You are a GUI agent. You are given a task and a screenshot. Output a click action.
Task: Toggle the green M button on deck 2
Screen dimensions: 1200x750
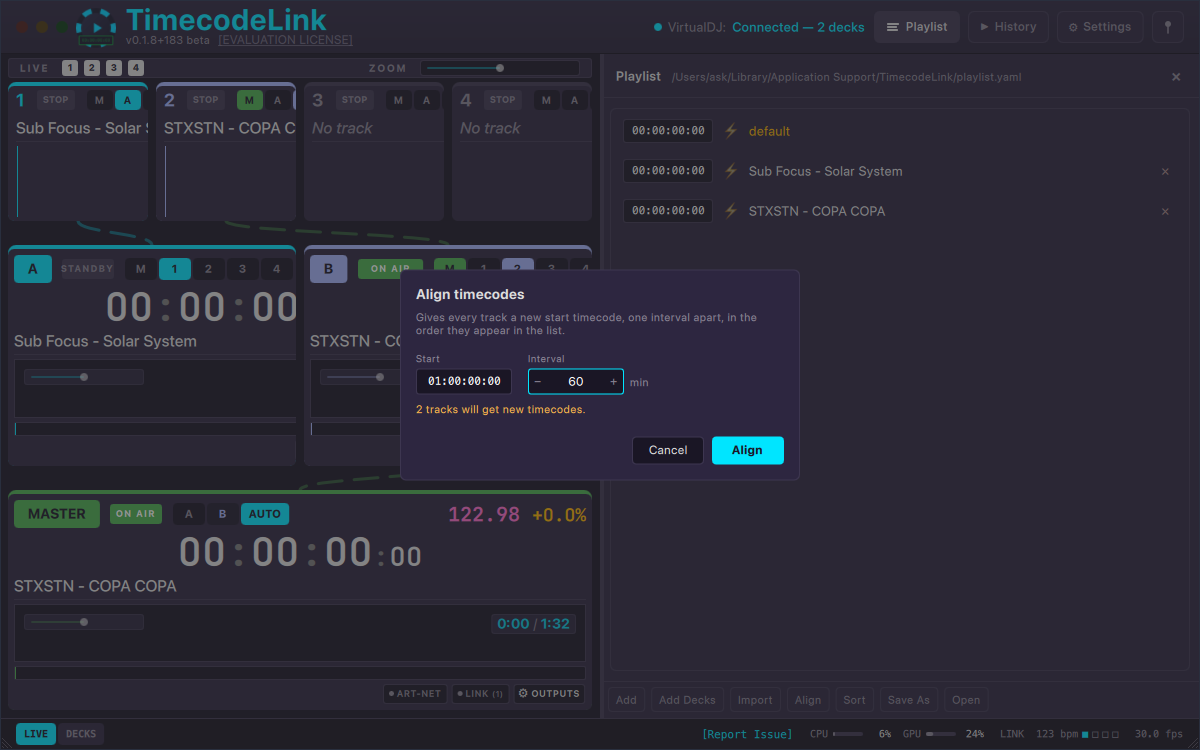pyautogui.click(x=250, y=100)
